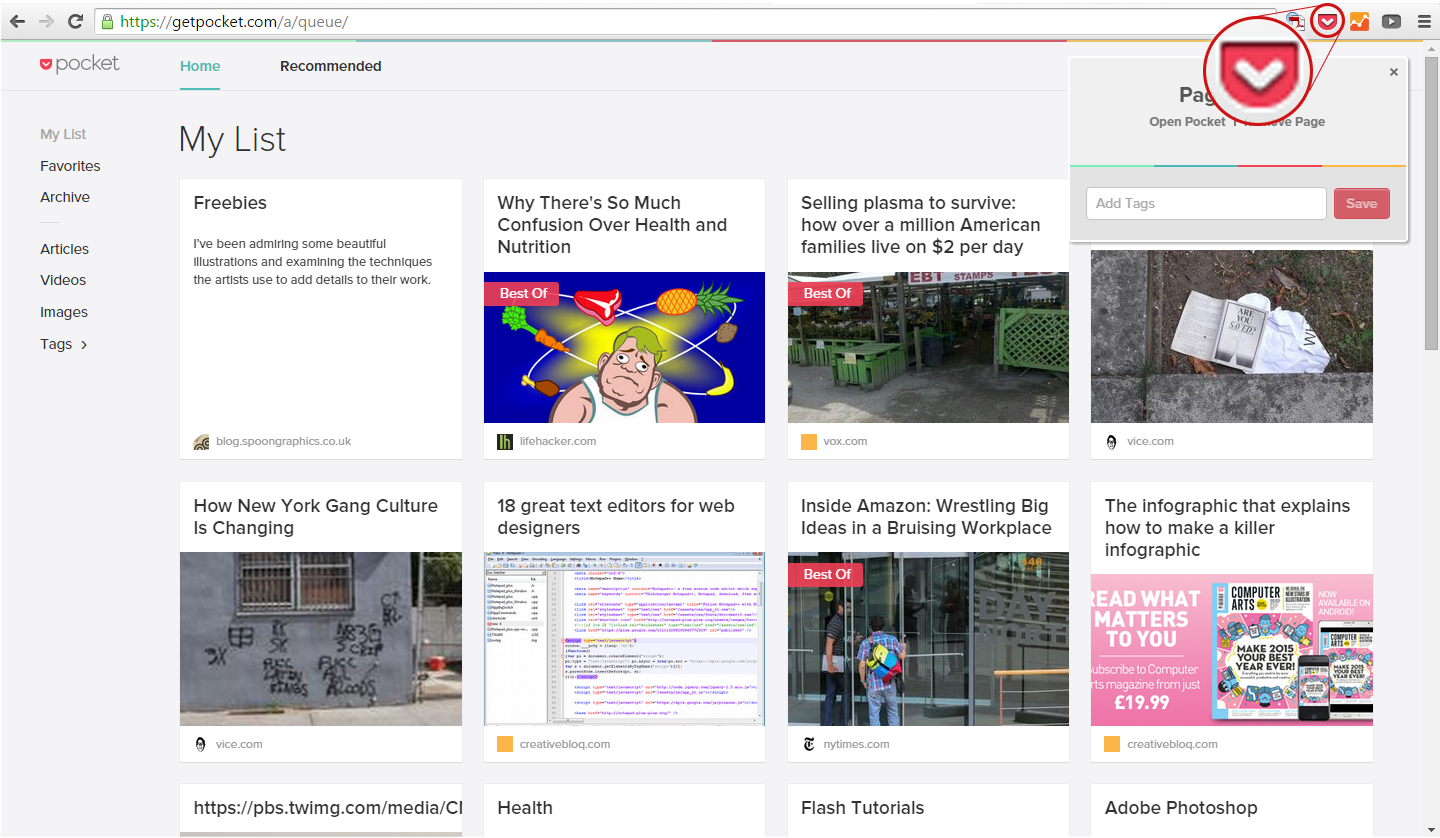Click the Add Tags input field
The image size is (1440, 838).
[1206, 203]
